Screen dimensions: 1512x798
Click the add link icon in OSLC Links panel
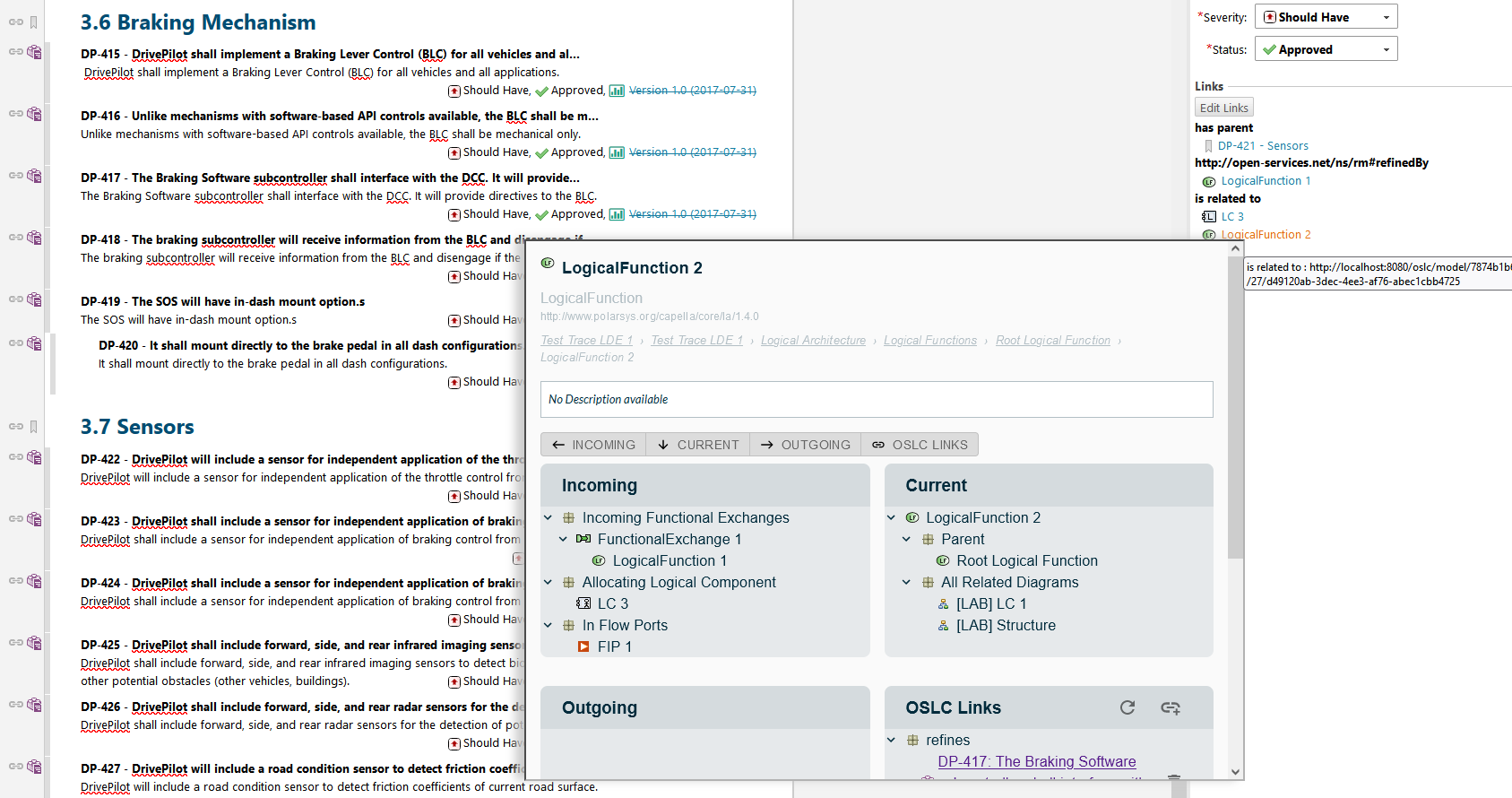(x=1171, y=707)
